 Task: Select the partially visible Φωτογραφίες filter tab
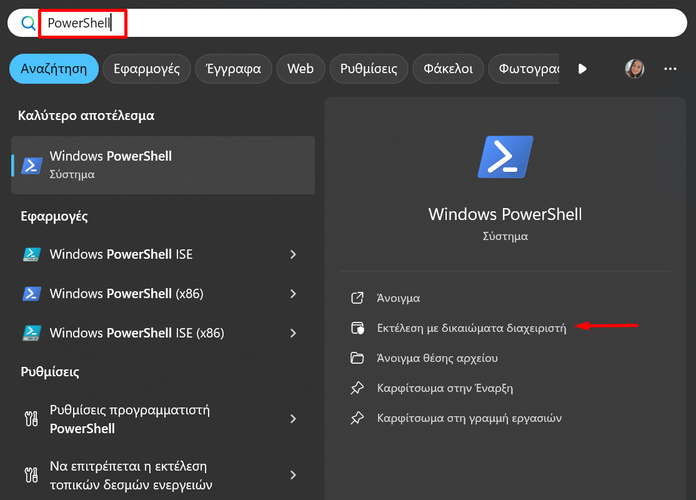click(x=524, y=69)
